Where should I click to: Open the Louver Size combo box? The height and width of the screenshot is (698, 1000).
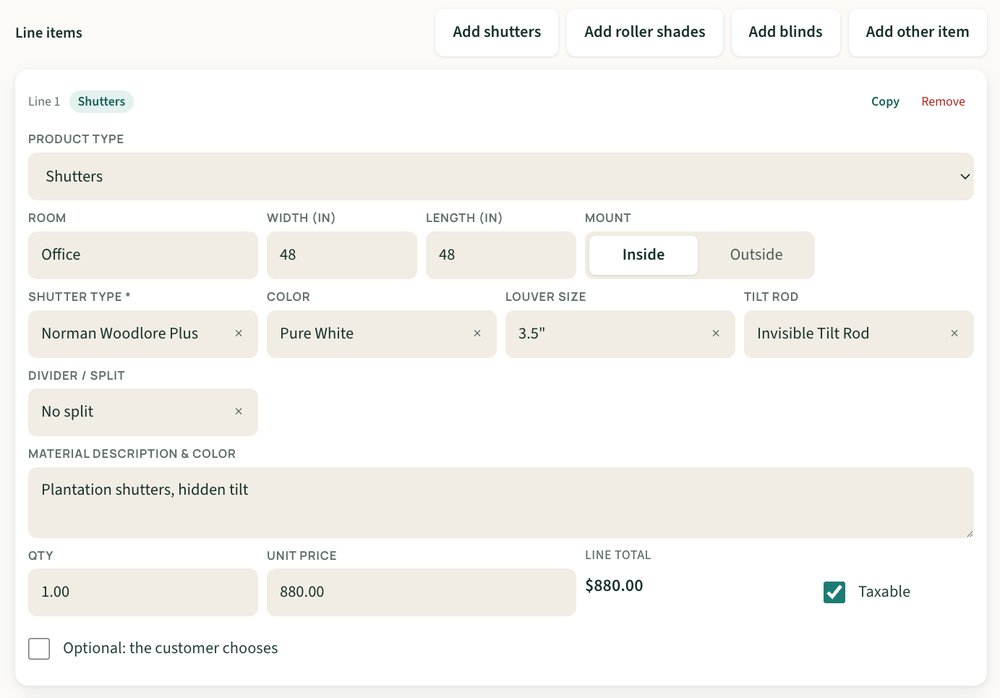coord(620,334)
